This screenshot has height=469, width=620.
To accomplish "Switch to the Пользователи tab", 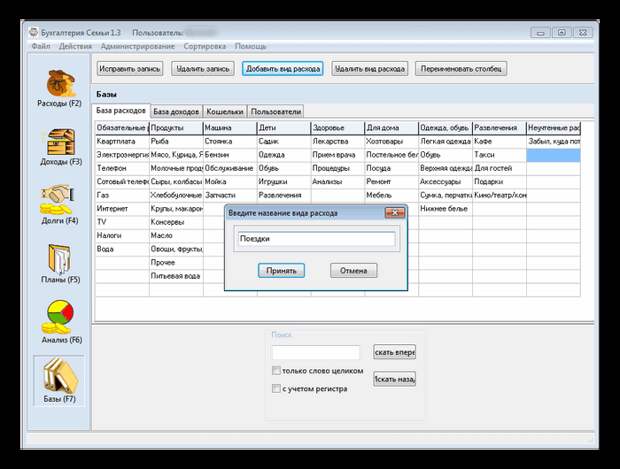I will [276, 112].
